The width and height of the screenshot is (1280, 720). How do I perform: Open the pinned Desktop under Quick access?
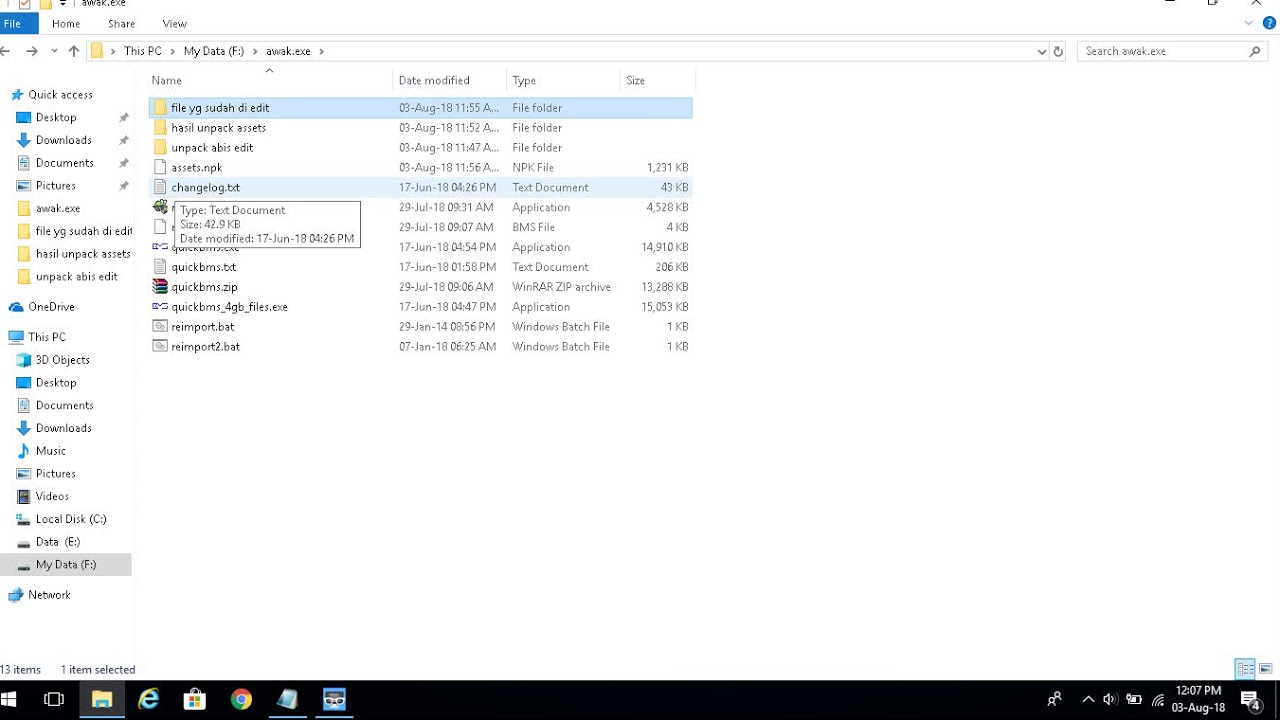point(56,117)
